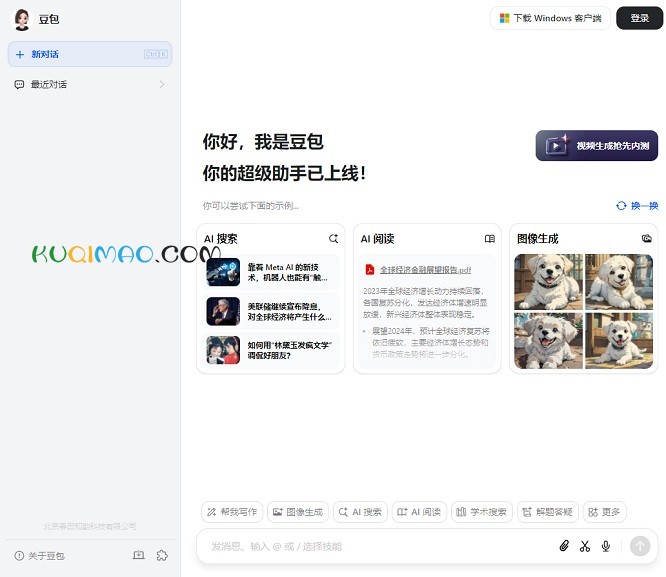Select the AI 搜索 skill chip
666x577 pixels.
(360, 512)
